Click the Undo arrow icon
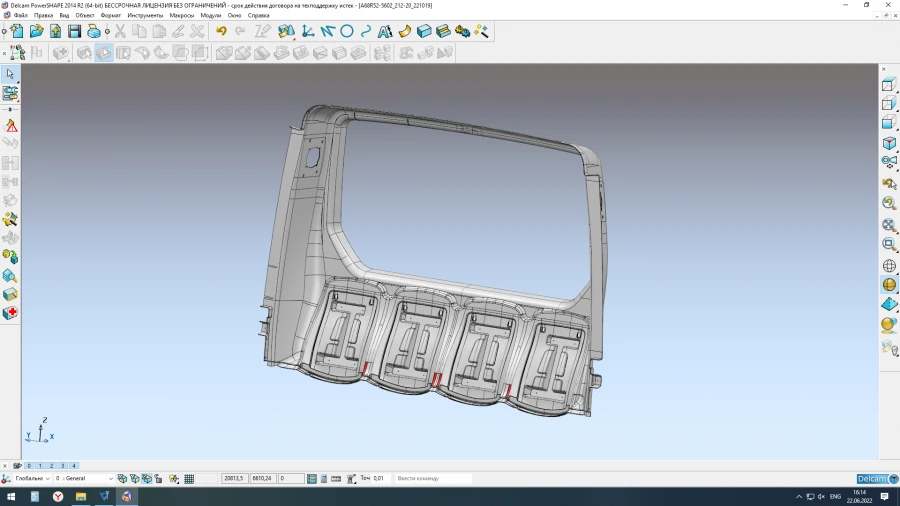 pos(221,32)
